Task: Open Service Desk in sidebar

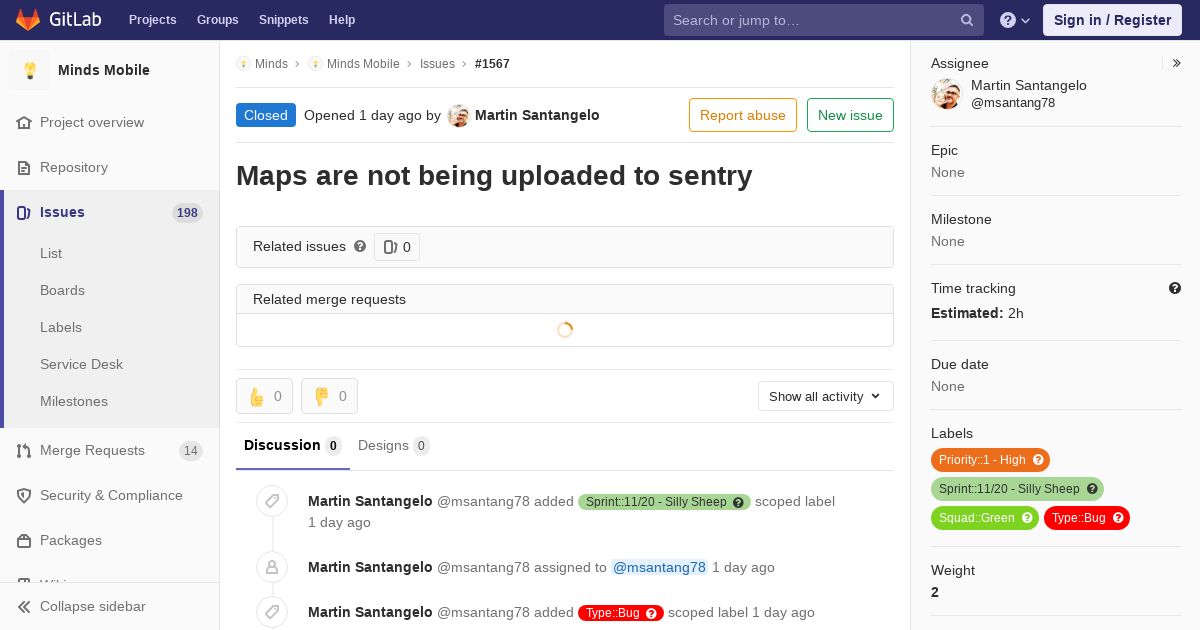Action: coord(81,364)
